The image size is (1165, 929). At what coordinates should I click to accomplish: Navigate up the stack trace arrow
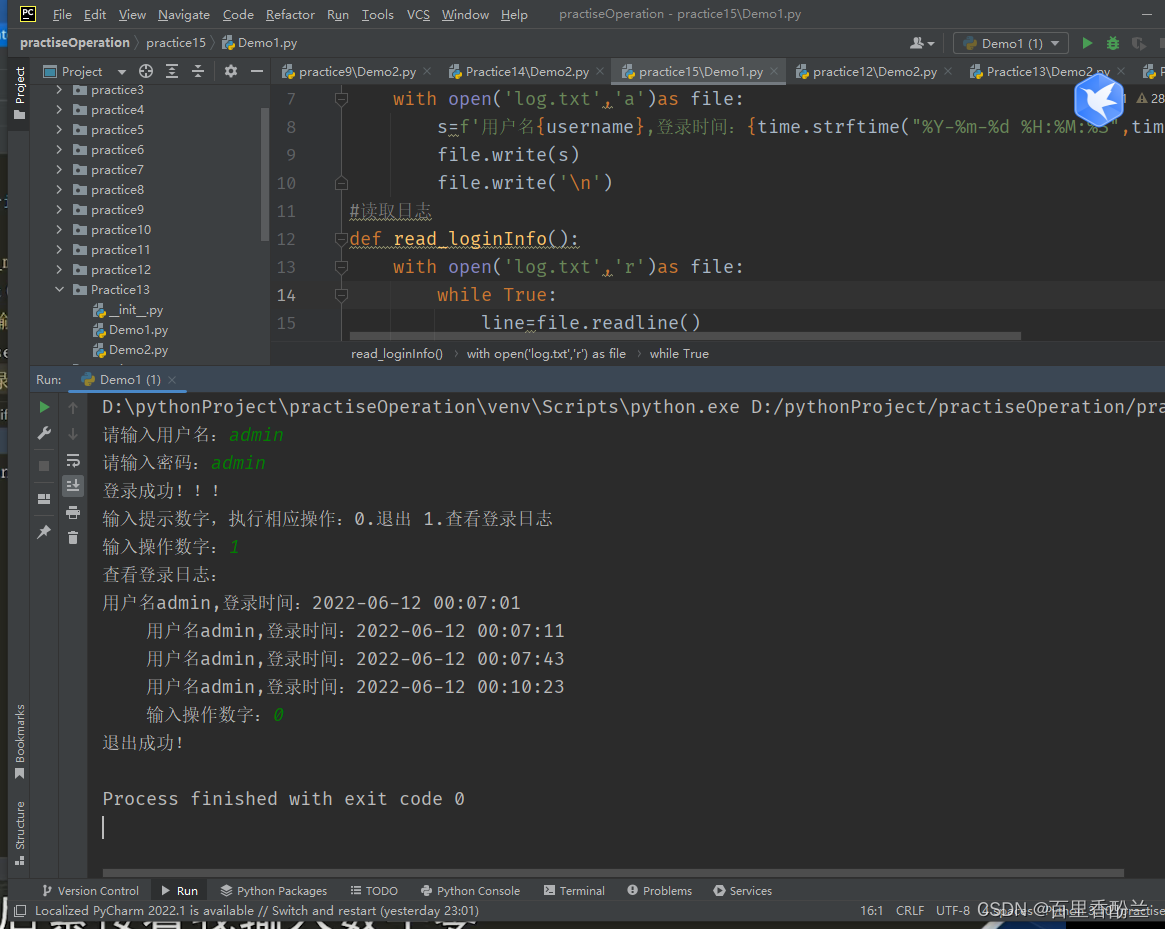coord(73,407)
